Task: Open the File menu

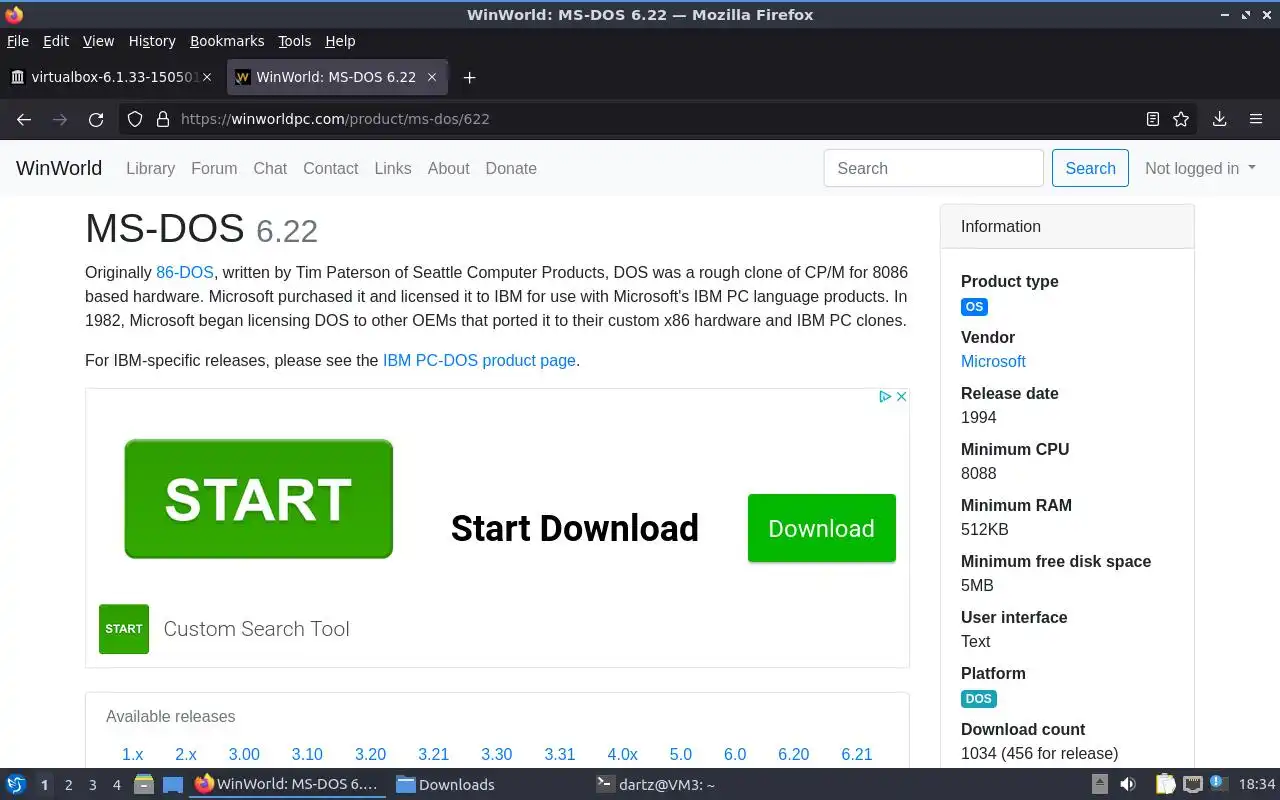Action: coord(18,41)
